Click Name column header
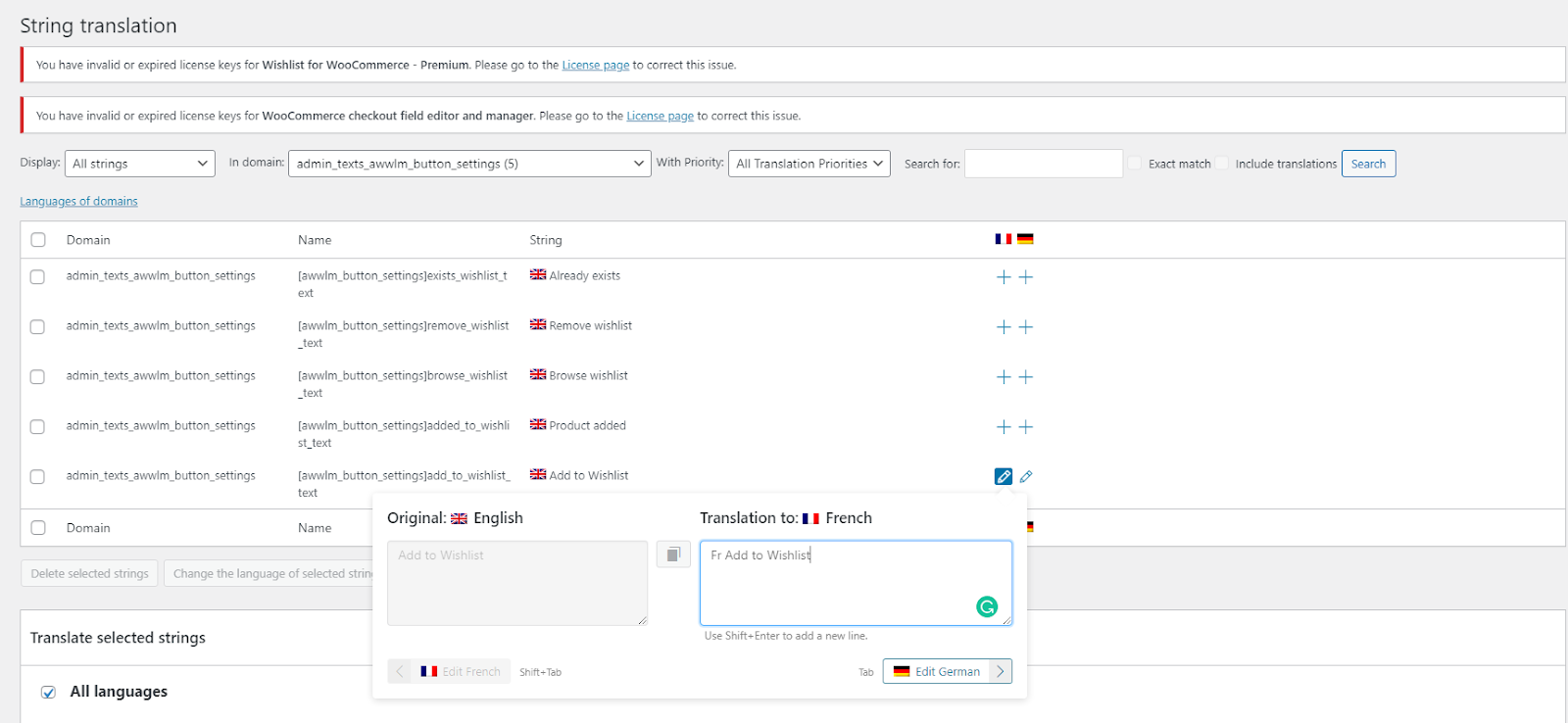Screen dimensions: 1568x723 (315, 240)
